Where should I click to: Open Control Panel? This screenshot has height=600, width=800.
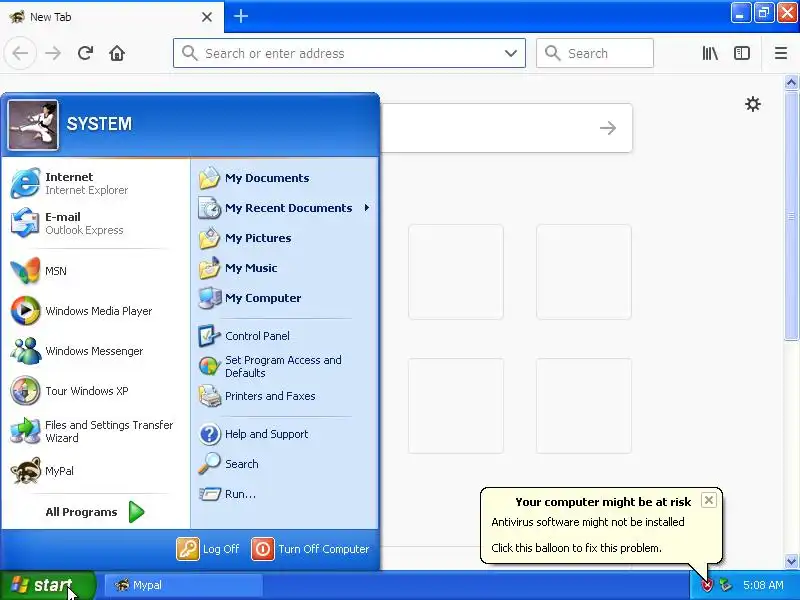click(x=285, y=336)
